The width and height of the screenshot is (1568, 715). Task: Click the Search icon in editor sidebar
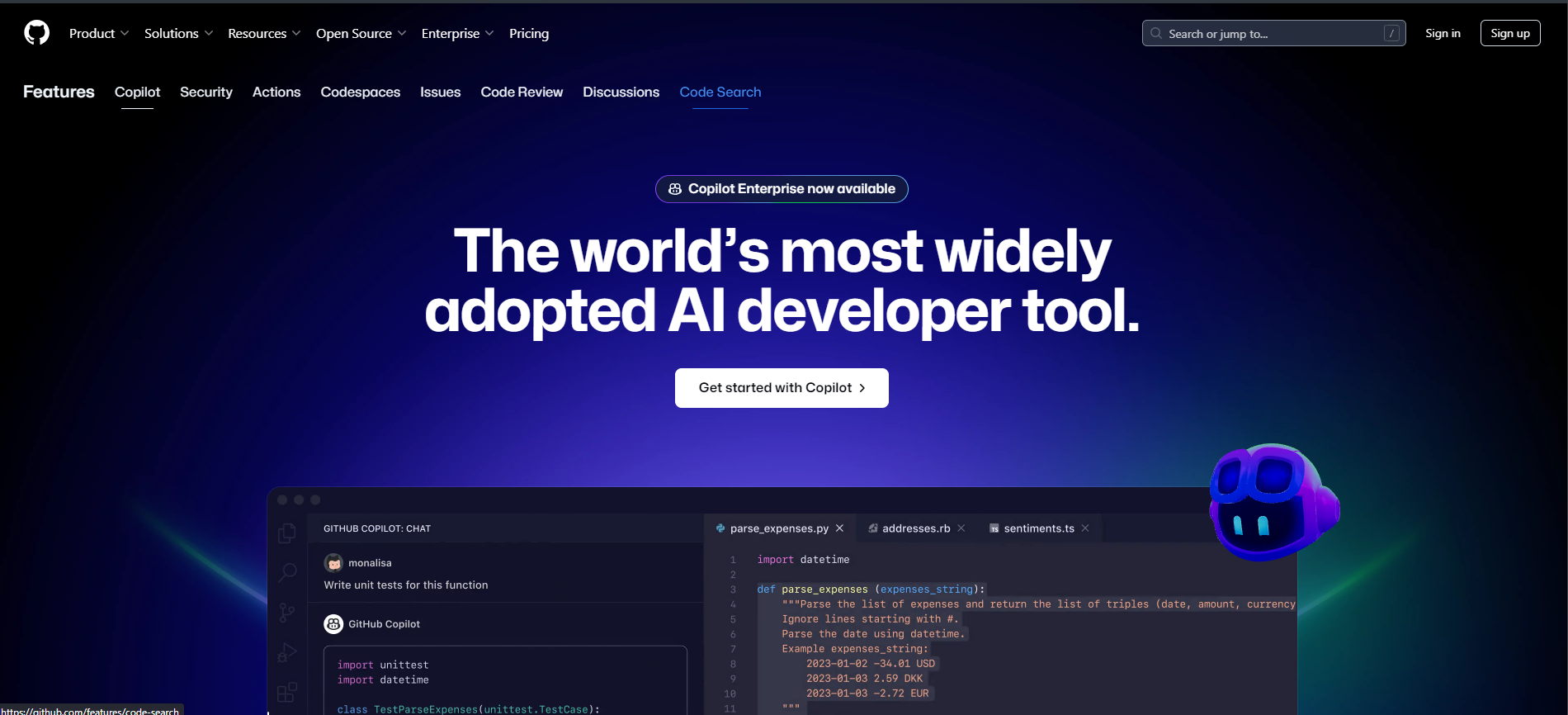coord(287,572)
